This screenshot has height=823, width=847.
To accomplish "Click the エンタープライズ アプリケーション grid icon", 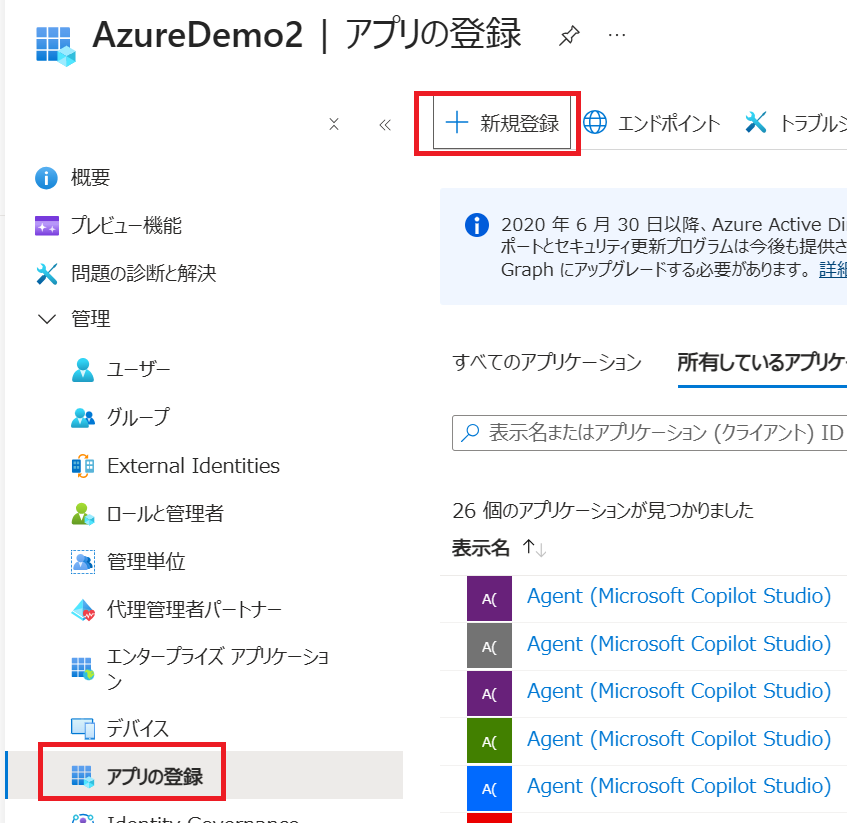I will coord(83,669).
